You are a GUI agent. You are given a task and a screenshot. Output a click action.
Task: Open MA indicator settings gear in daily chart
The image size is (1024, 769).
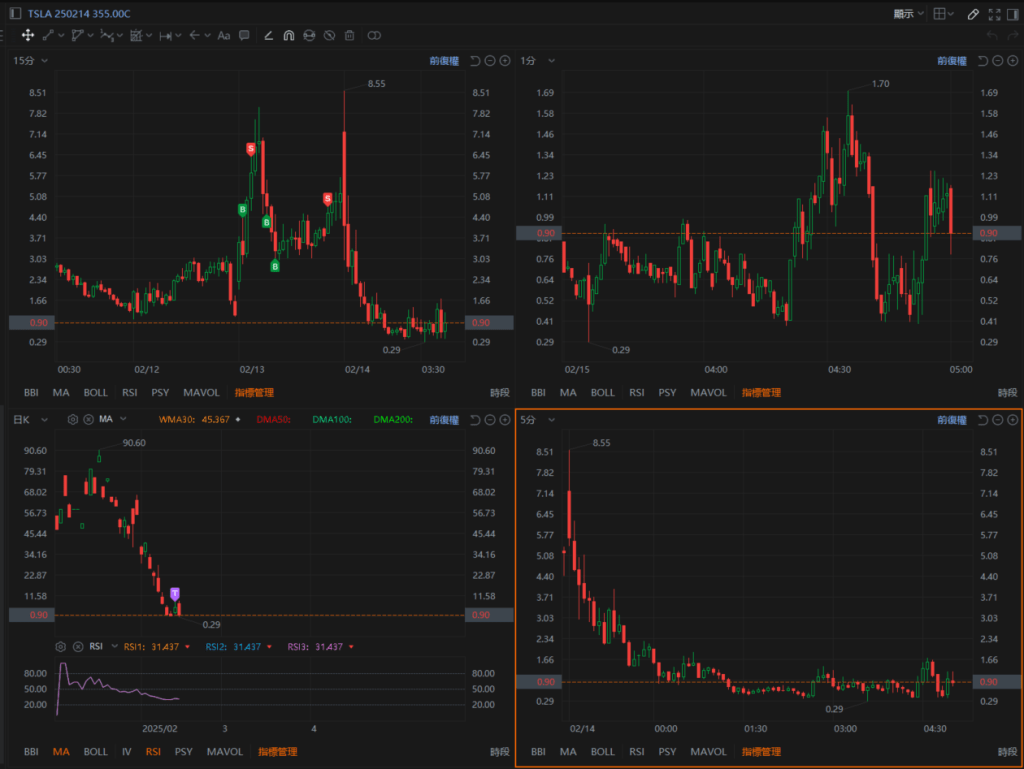click(x=72, y=419)
